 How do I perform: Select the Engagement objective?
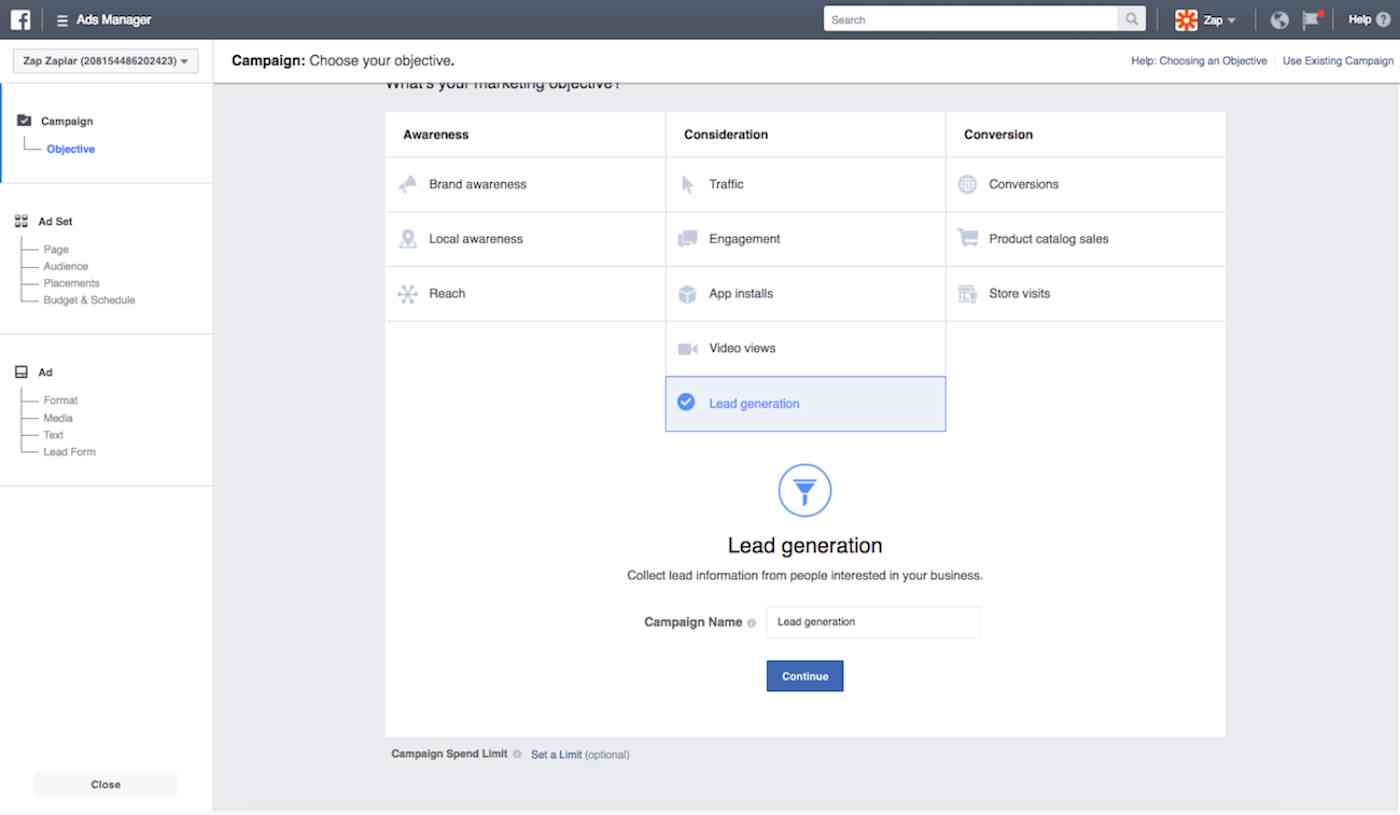pyautogui.click(x=805, y=239)
